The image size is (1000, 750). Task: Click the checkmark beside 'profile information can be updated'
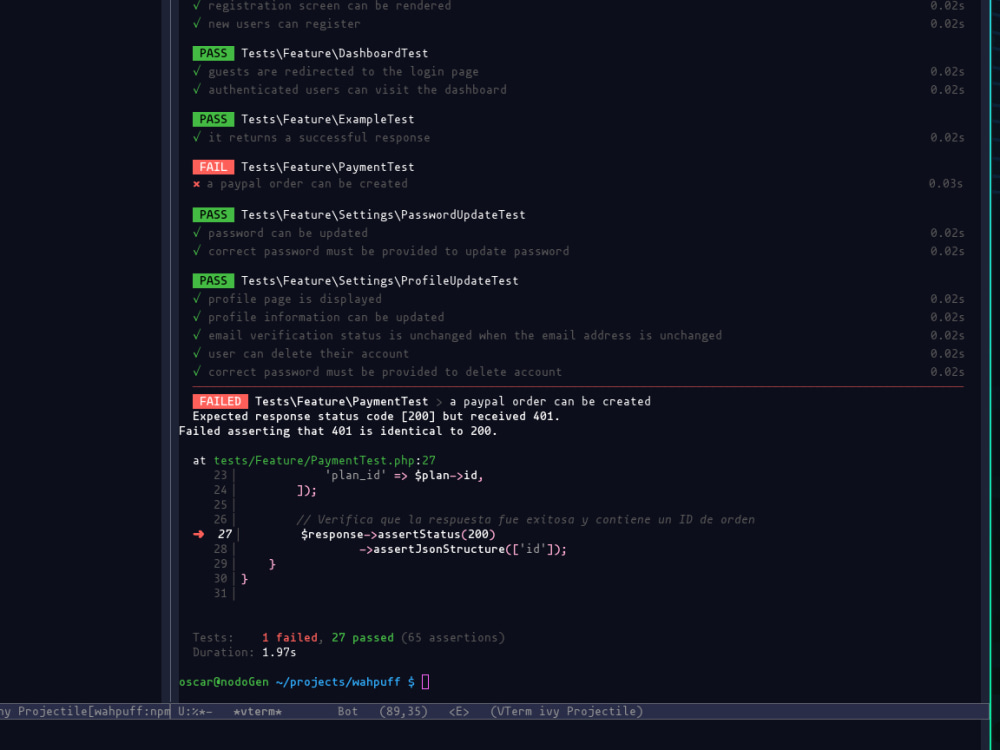click(x=197, y=317)
